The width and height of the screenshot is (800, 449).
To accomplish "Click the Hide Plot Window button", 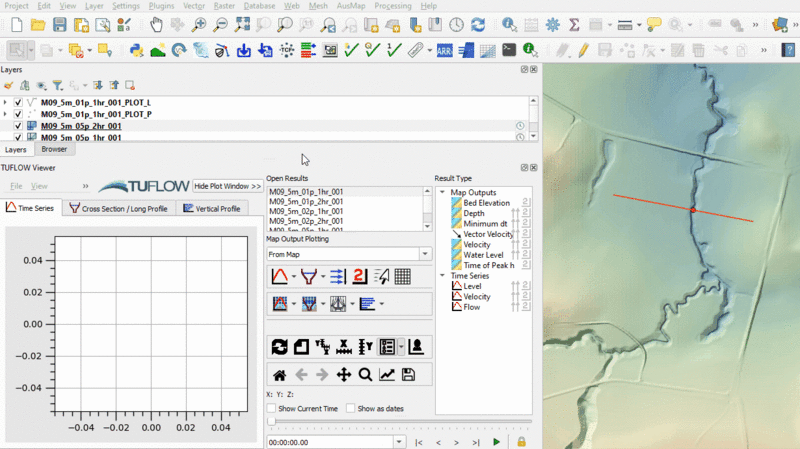I will [x=228, y=186].
